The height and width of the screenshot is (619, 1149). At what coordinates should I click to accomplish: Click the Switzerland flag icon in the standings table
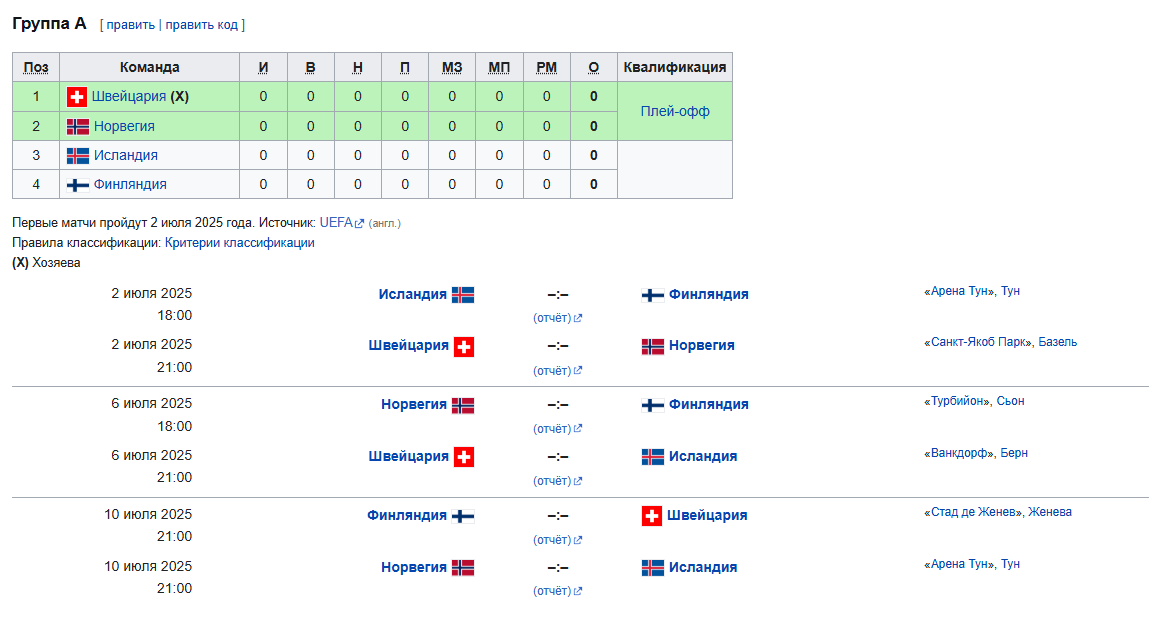(77, 97)
